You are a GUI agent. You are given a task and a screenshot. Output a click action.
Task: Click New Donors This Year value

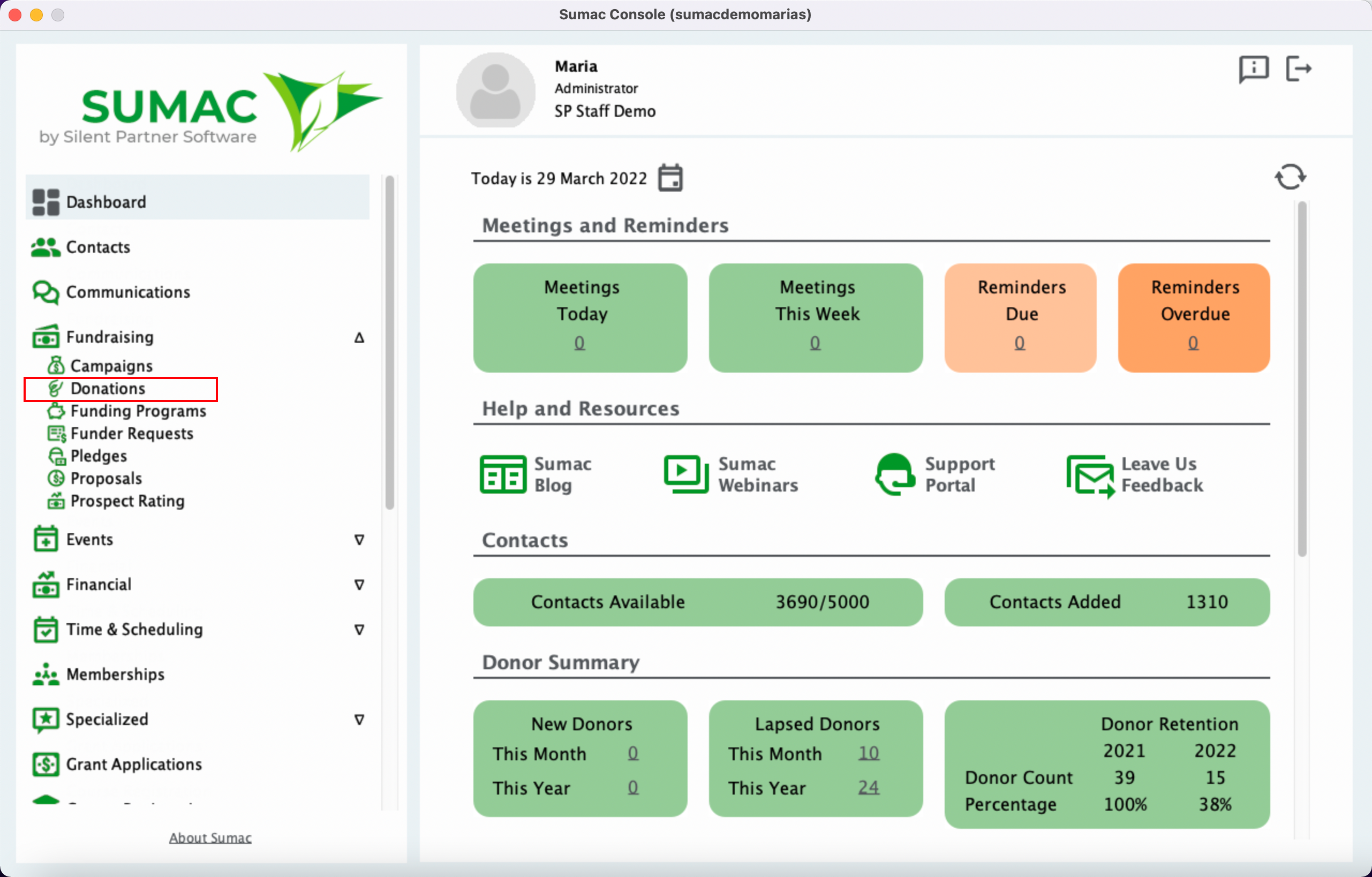tap(633, 788)
